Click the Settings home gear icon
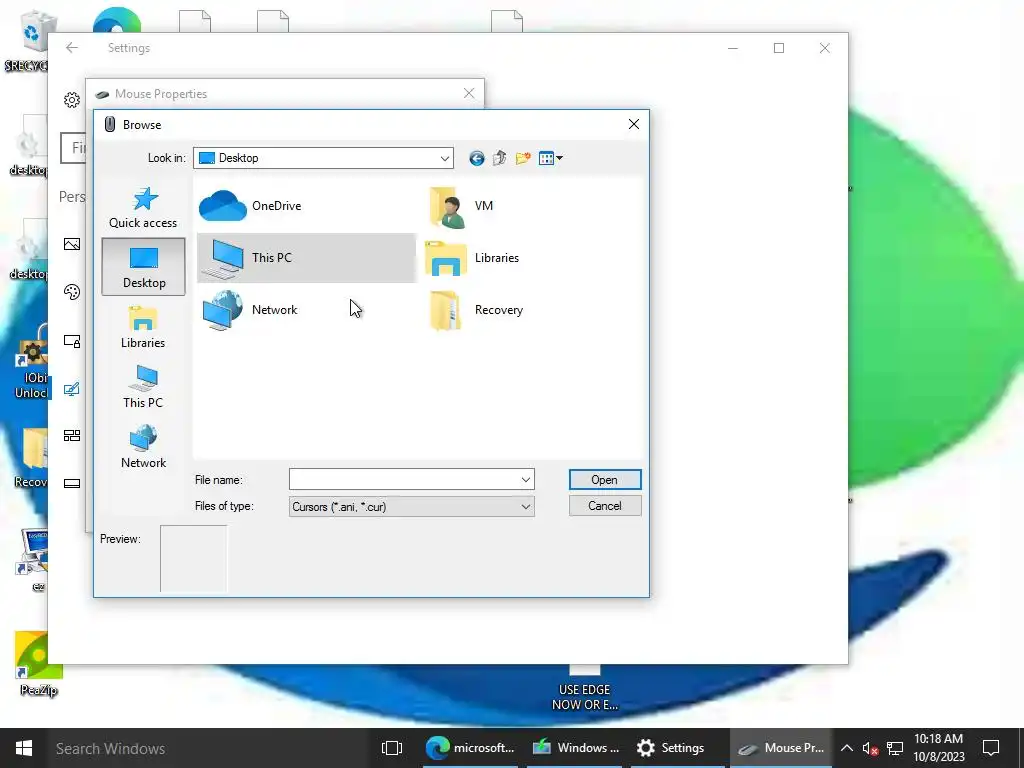 [72, 100]
